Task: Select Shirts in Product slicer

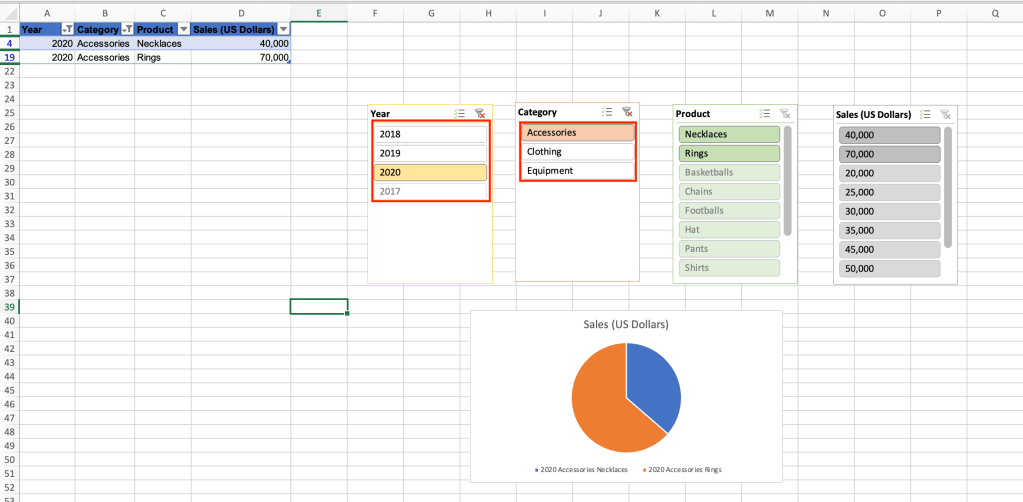Action: tap(729, 268)
